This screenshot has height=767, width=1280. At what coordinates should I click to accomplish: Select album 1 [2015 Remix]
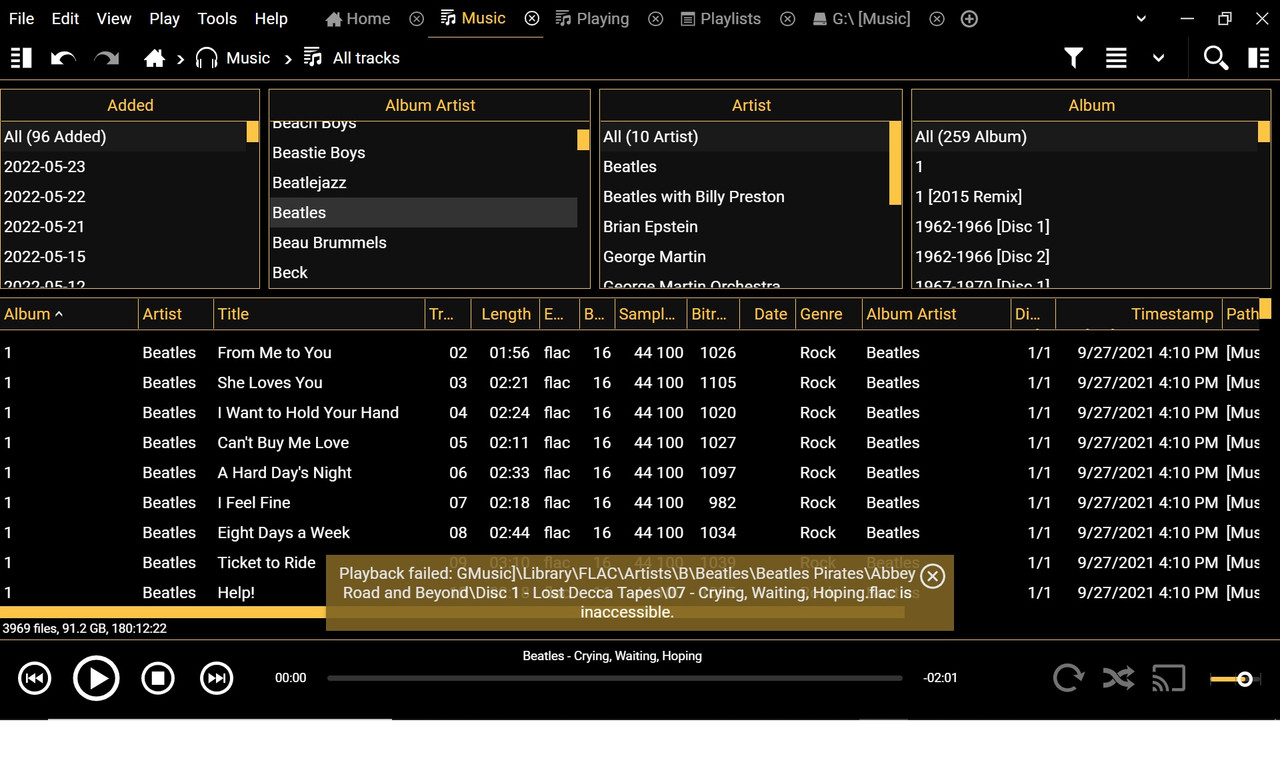click(x=1085, y=197)
